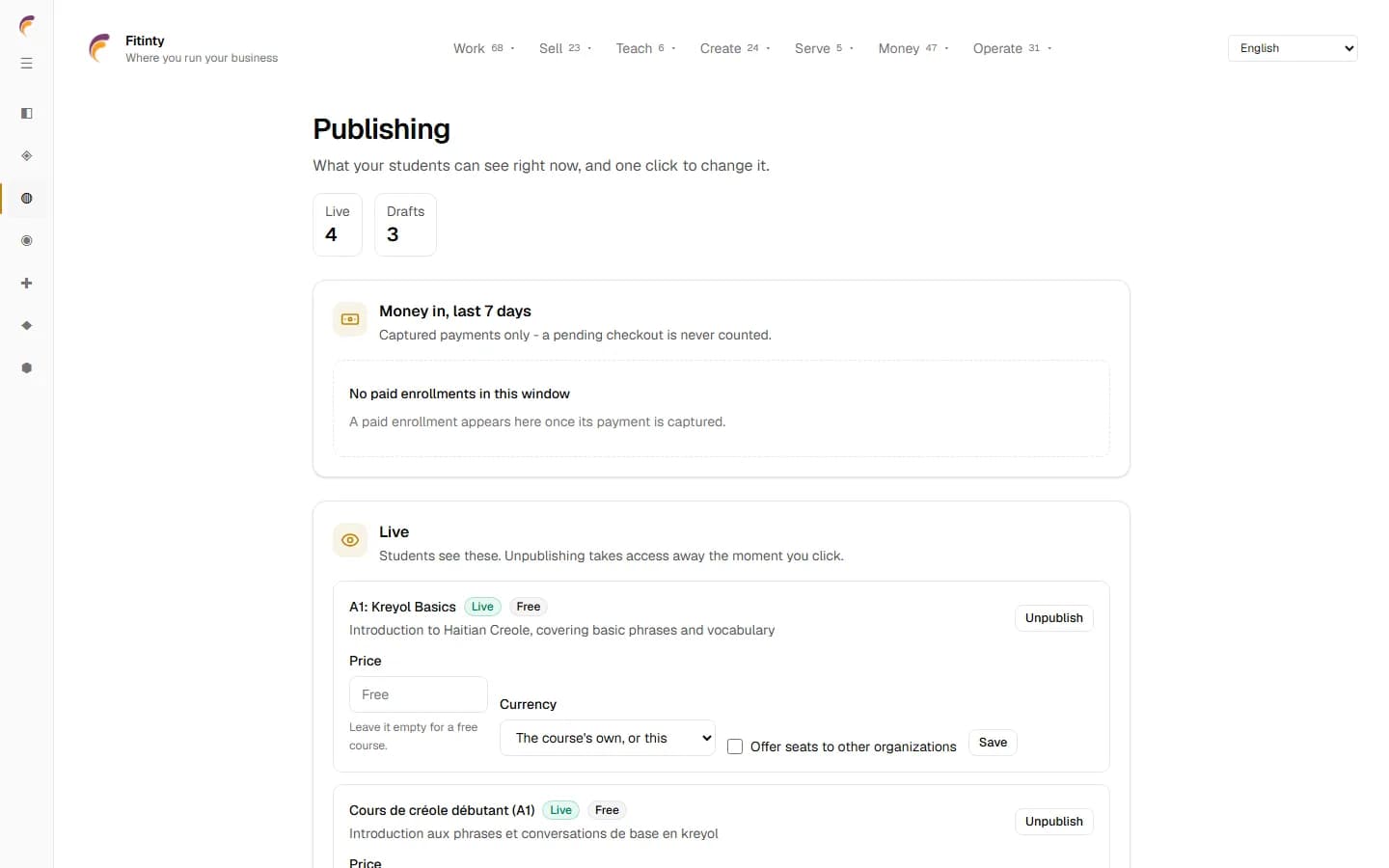
Task: Check Offer seats to other organizations
Action: [735, 746]
